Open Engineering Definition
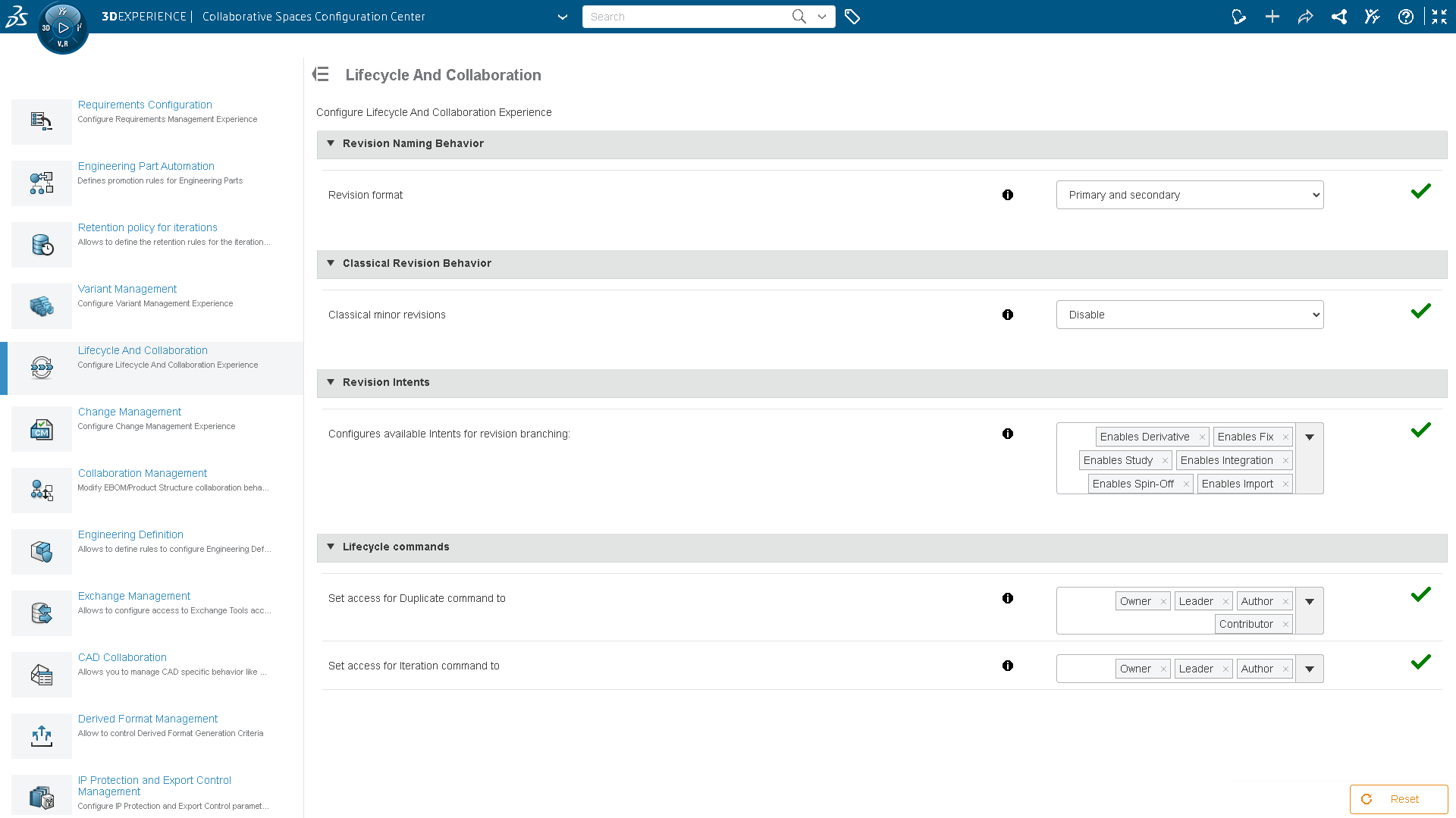The height and width of the screenshot is (818, 1456). tap(130, 534)
